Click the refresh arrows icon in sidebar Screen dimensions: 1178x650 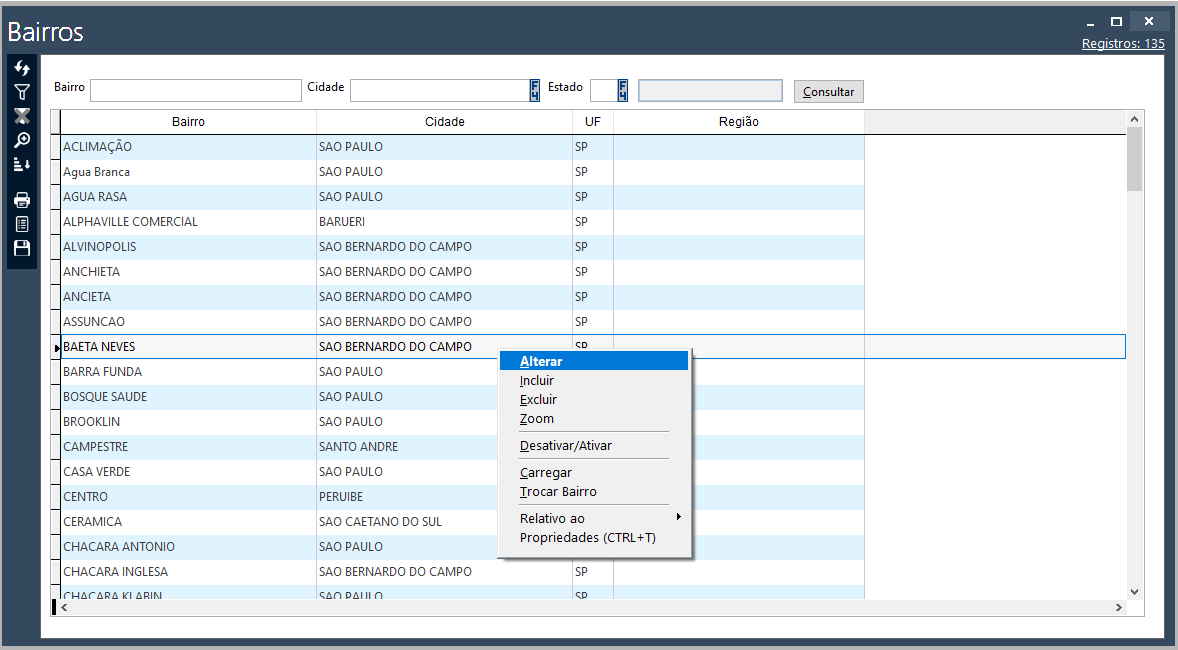(22, 68)
